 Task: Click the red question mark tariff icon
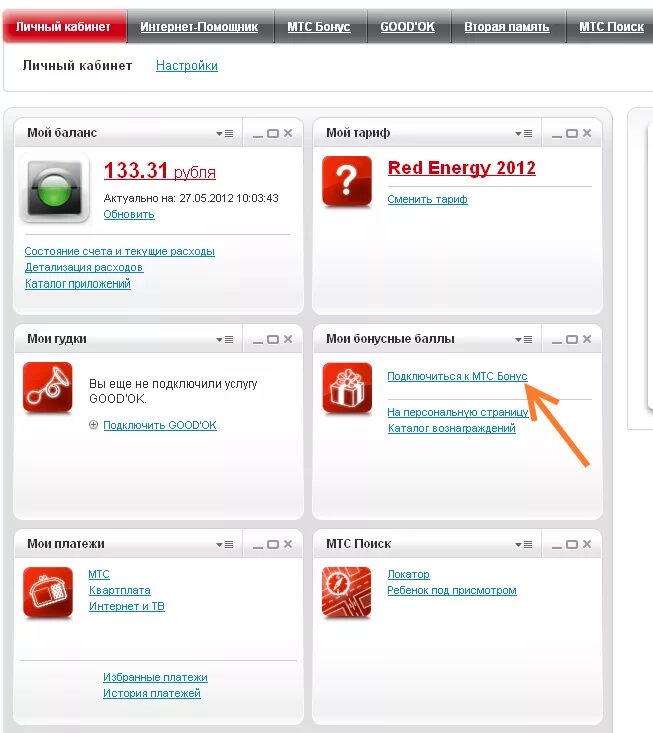coord(347,181)
